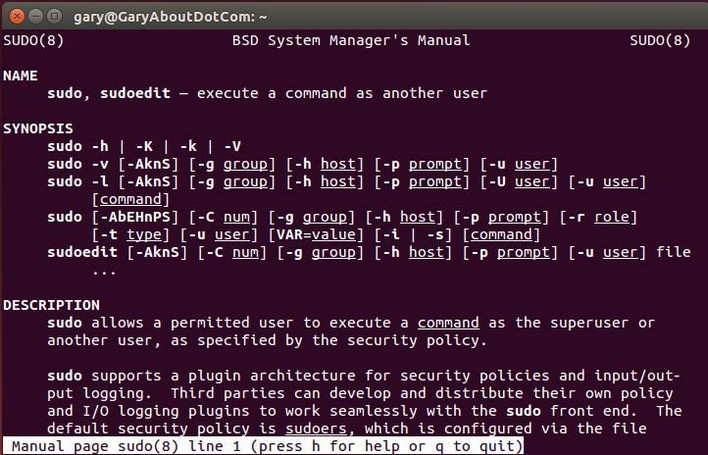
Task: Close the terminal window
Action: pyautogui.click(x=17, y=17)
